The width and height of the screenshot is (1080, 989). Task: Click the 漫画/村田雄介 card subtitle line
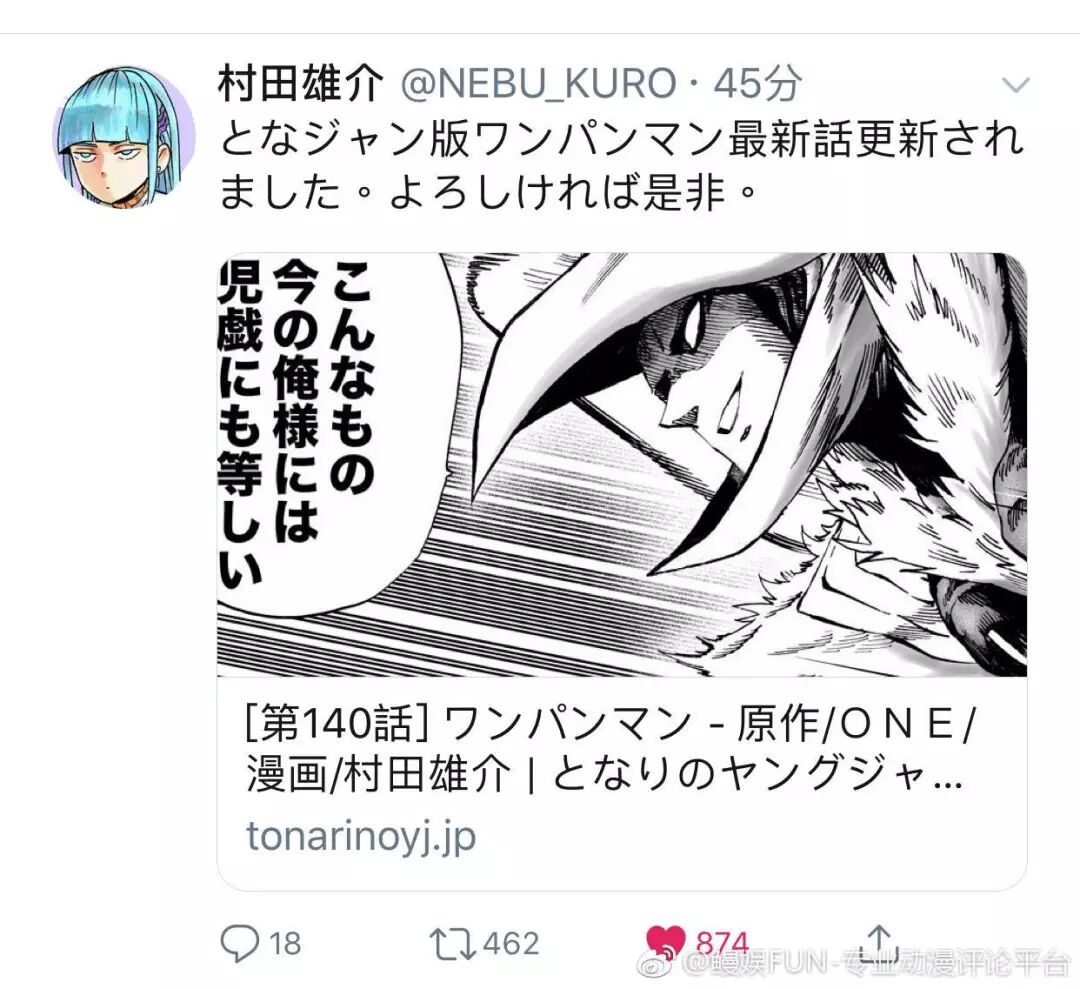pyautogui.click(x=603, y=774)
